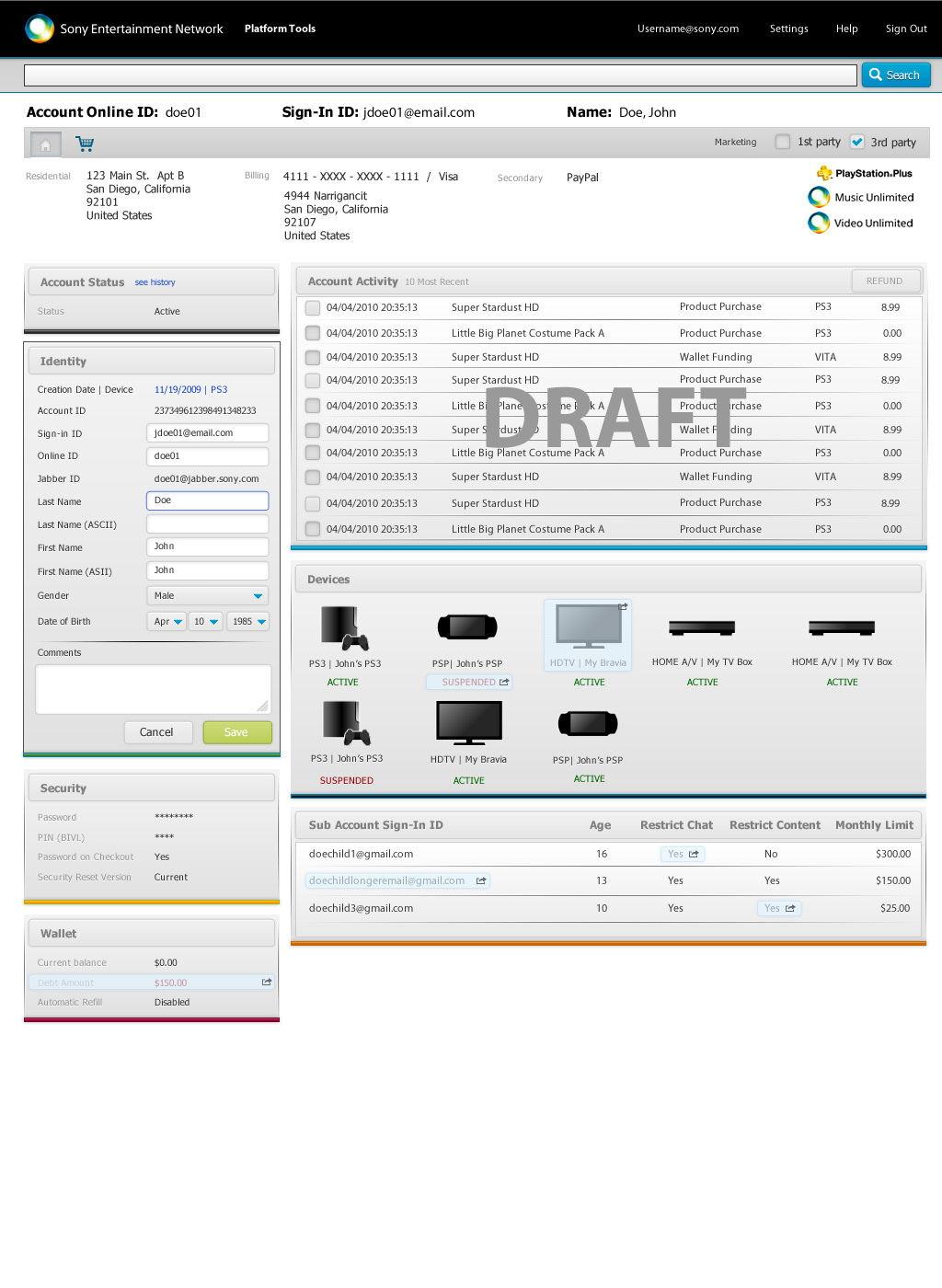Click the Sign-in ID input field
Screen dimensions: 942x1288
[x=207, y=433]
